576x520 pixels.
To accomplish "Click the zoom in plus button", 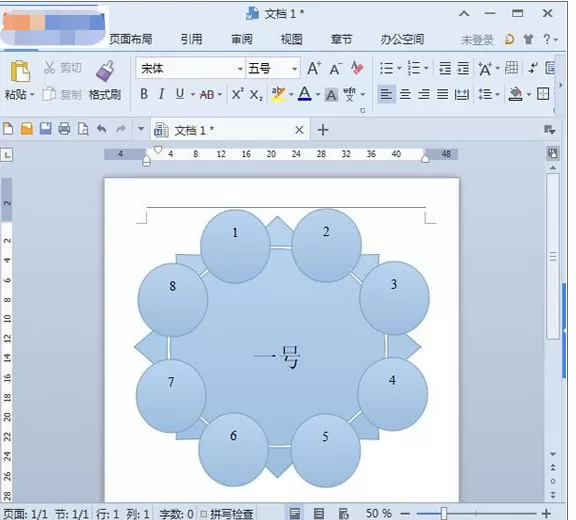I will coord(546,513).
